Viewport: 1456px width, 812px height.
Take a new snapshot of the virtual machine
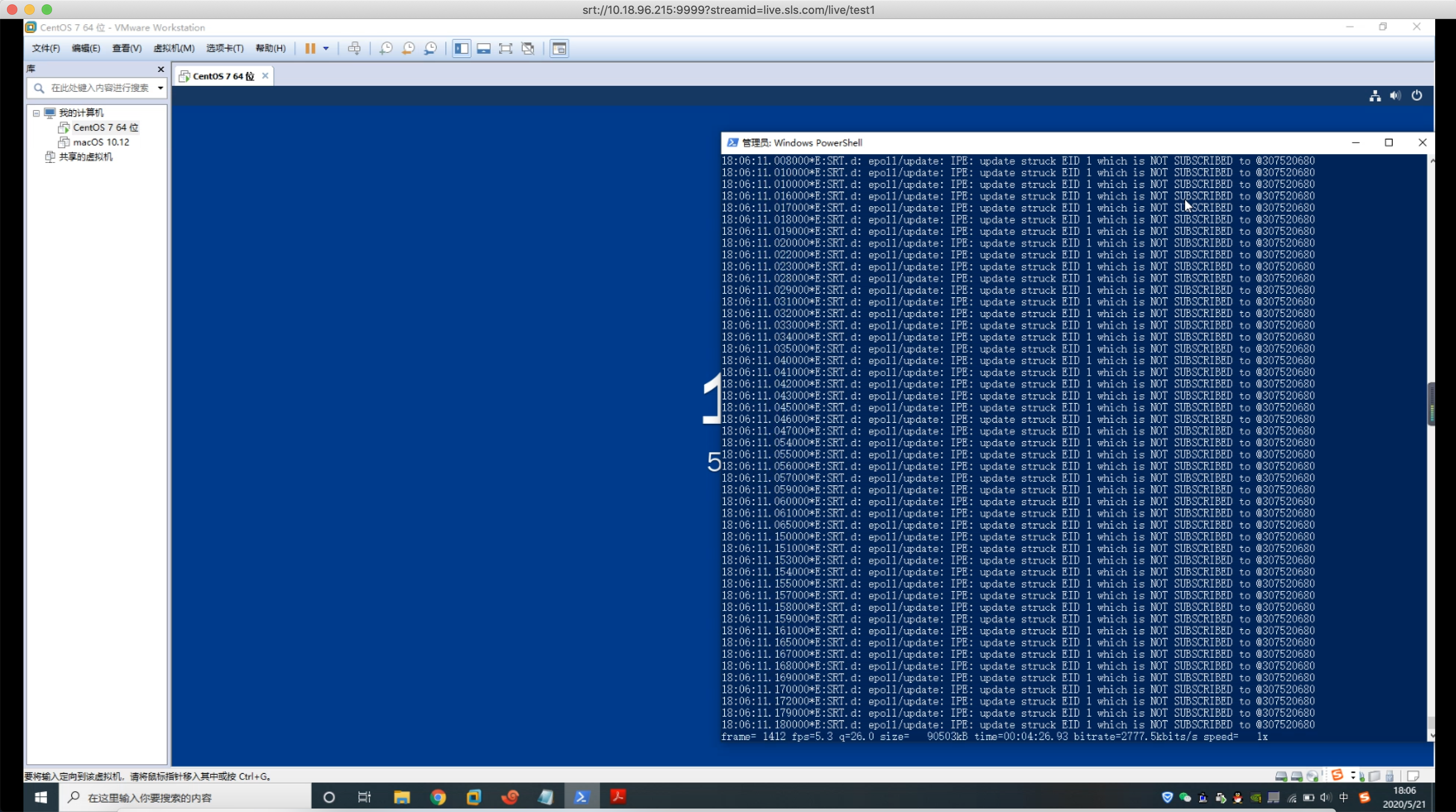click(387, 49)
